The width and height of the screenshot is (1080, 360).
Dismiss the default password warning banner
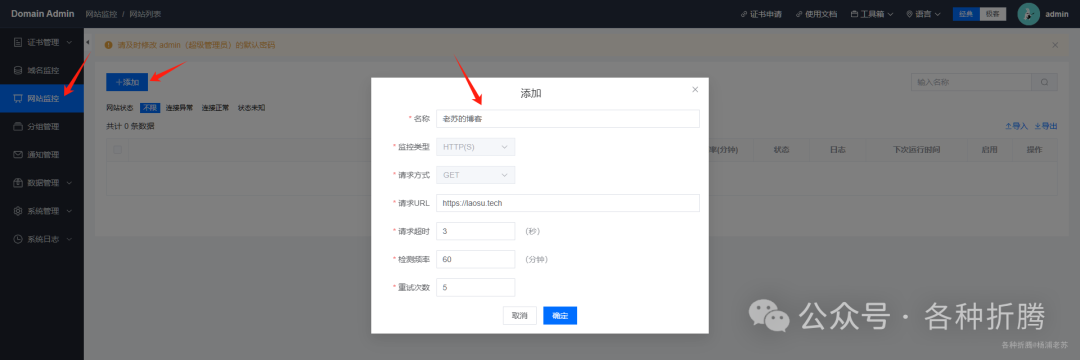click(1055, 45)
